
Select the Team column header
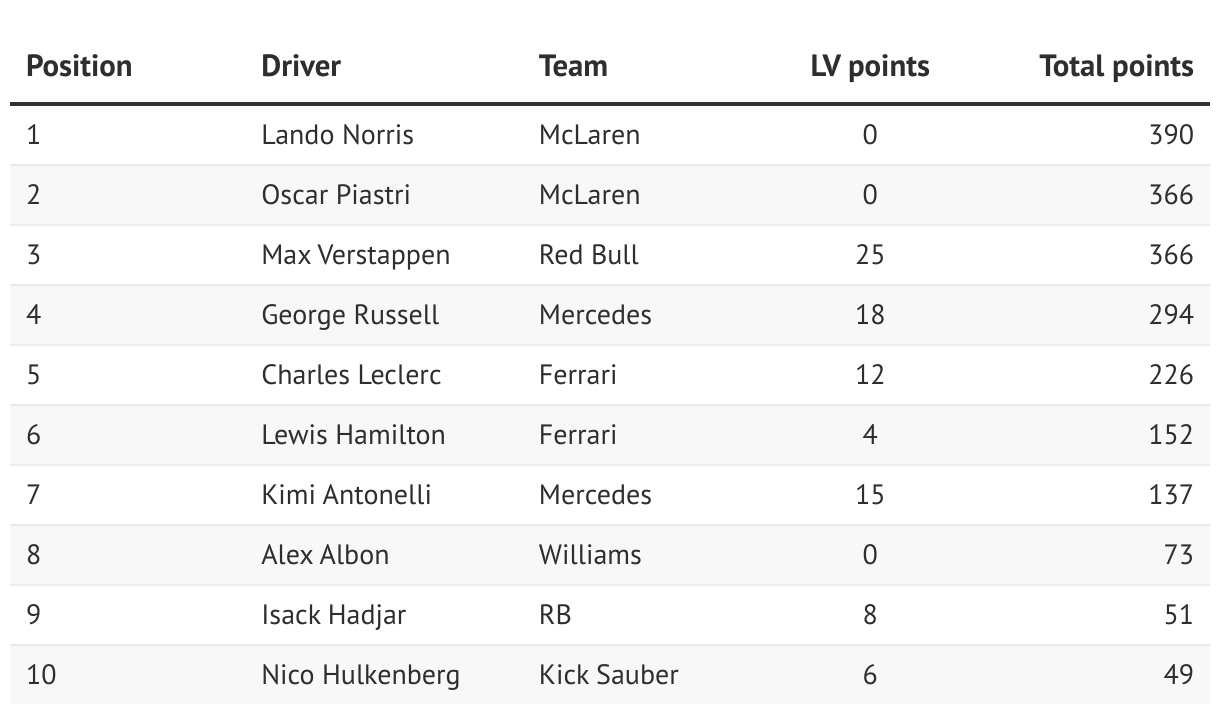click(x=573, y=66)
